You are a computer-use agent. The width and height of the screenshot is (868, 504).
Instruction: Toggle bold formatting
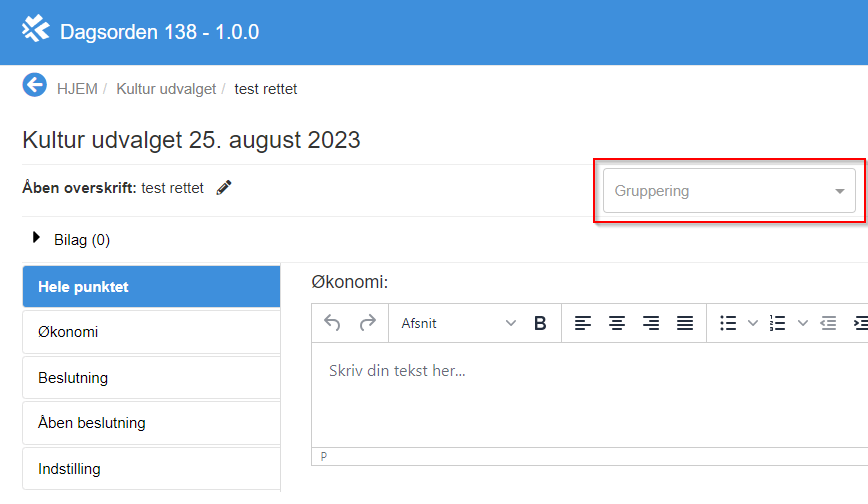click(x=540, y=323)
